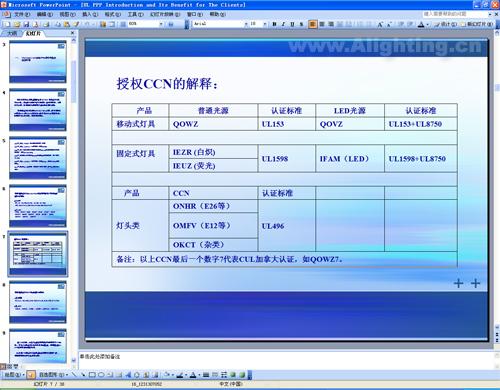
Task: Select slide 8 thumbnail in slide panel
Action: pos(38,302)
